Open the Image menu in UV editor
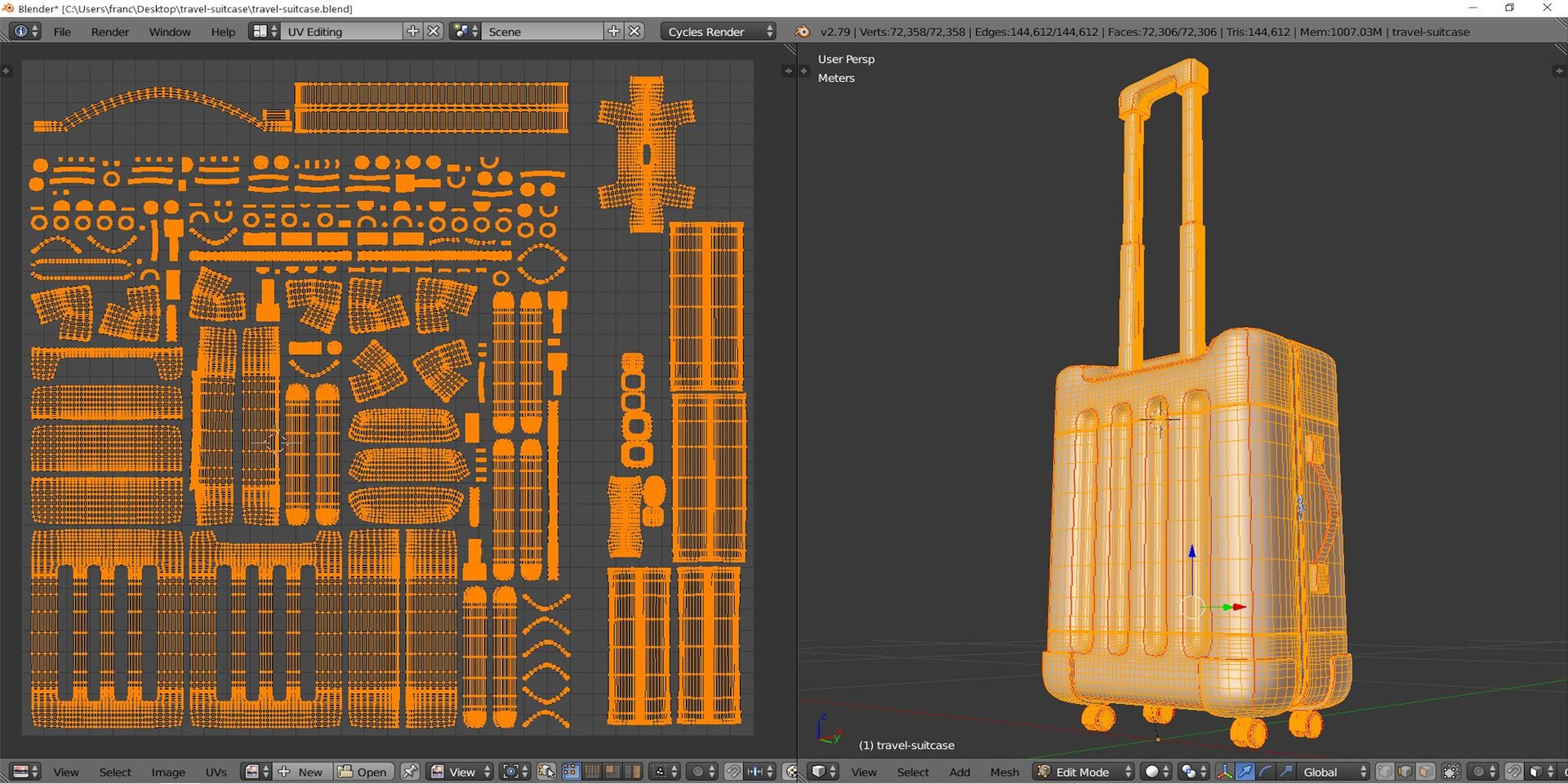Screen dimensions: 1568x784 pos(168,772)
